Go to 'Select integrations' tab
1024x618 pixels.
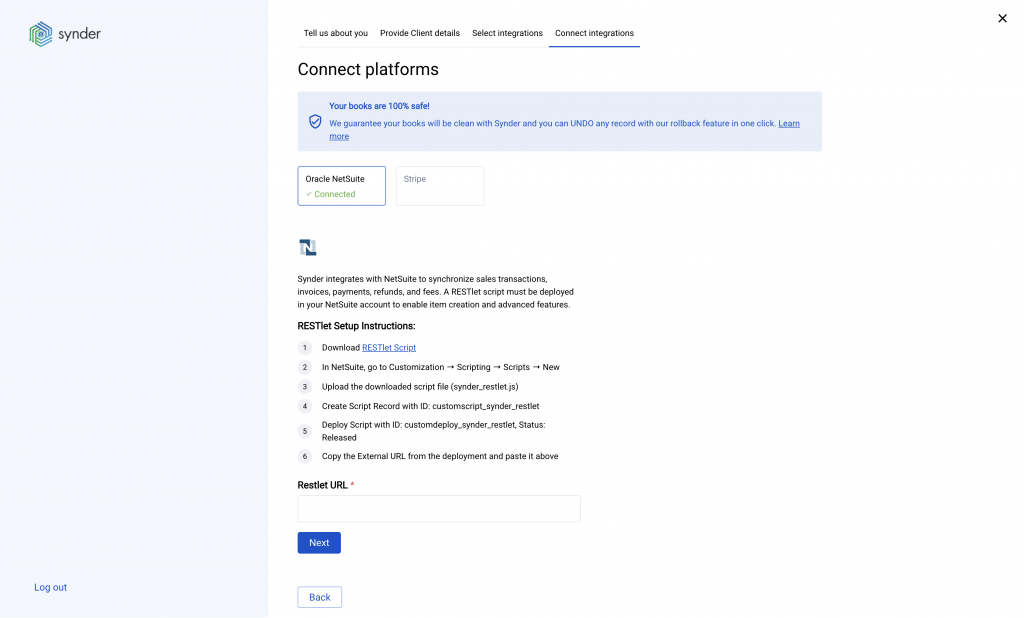tap(507, 33)
